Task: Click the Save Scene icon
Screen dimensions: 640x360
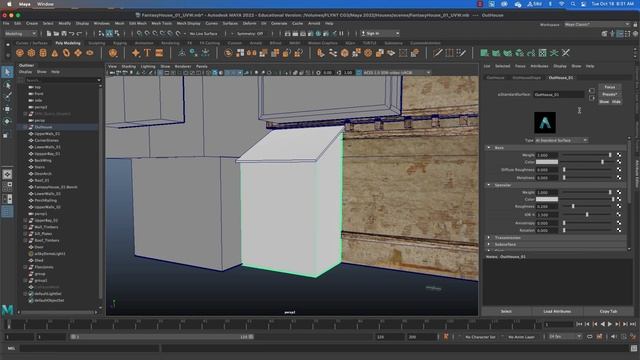Action: point(64,33)
